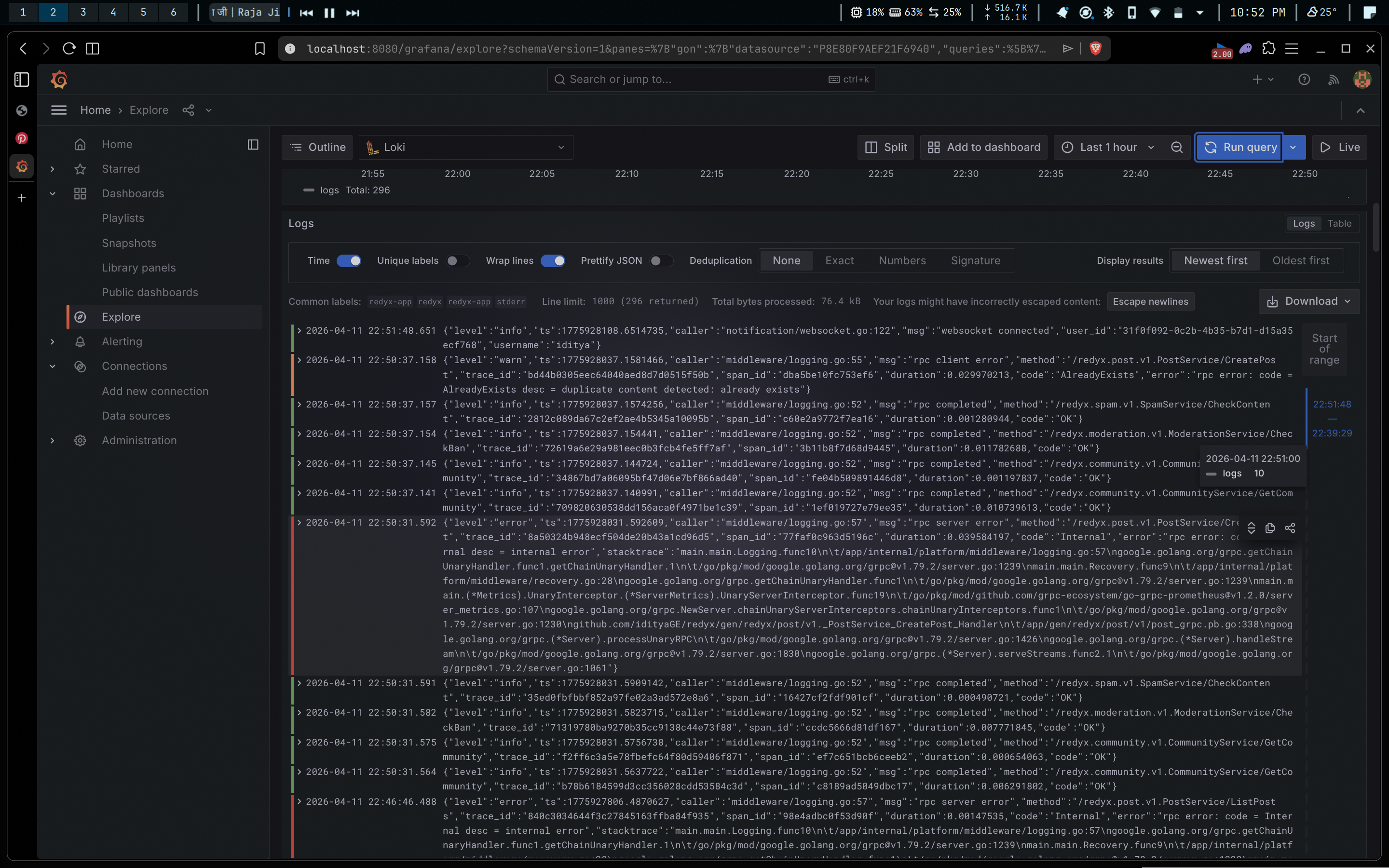Open the Last 1 hour time picker
The height and width of the screenshot is (868, 1389).
point(1108,148)
